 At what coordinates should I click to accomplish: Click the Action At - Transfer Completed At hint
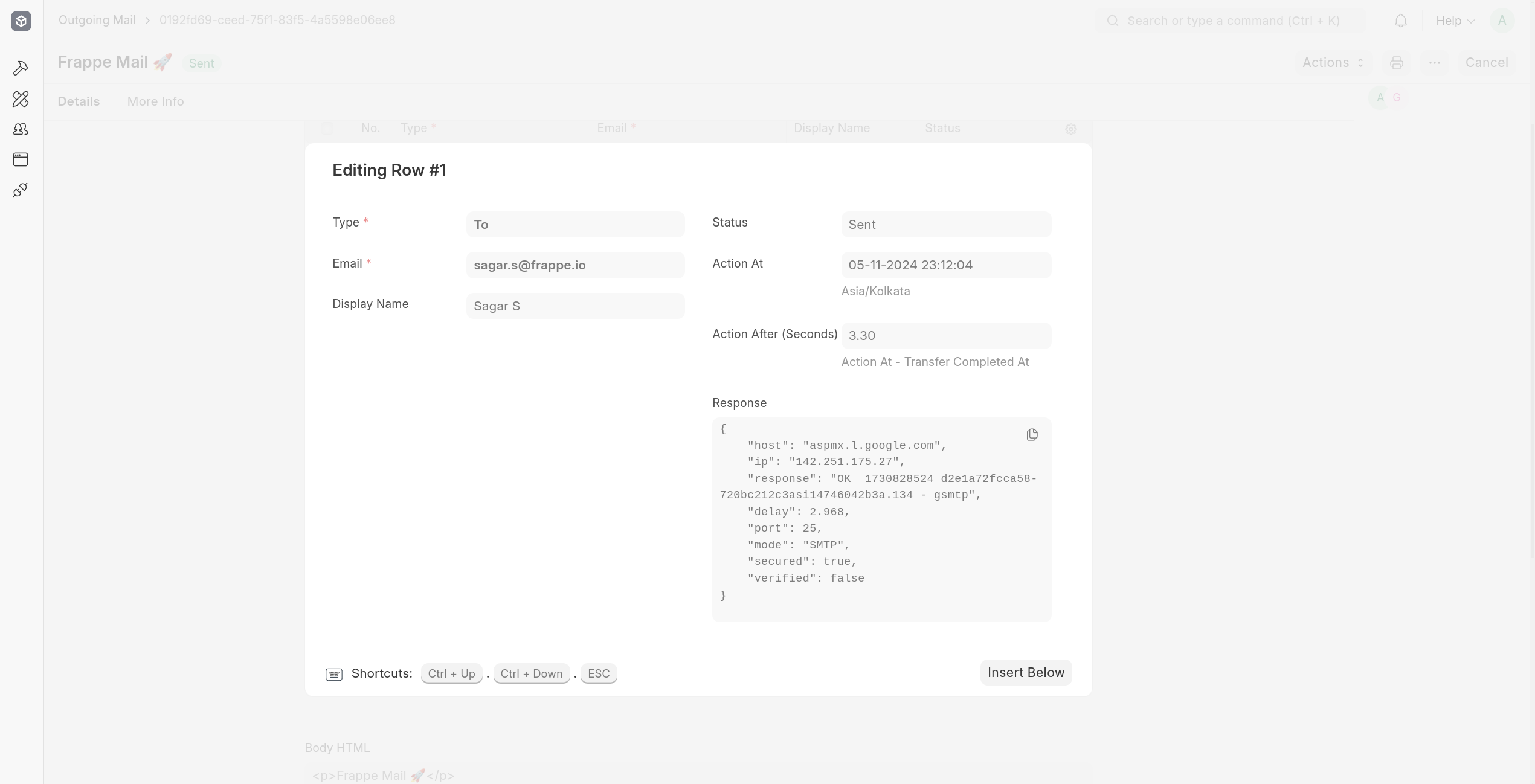935,362
